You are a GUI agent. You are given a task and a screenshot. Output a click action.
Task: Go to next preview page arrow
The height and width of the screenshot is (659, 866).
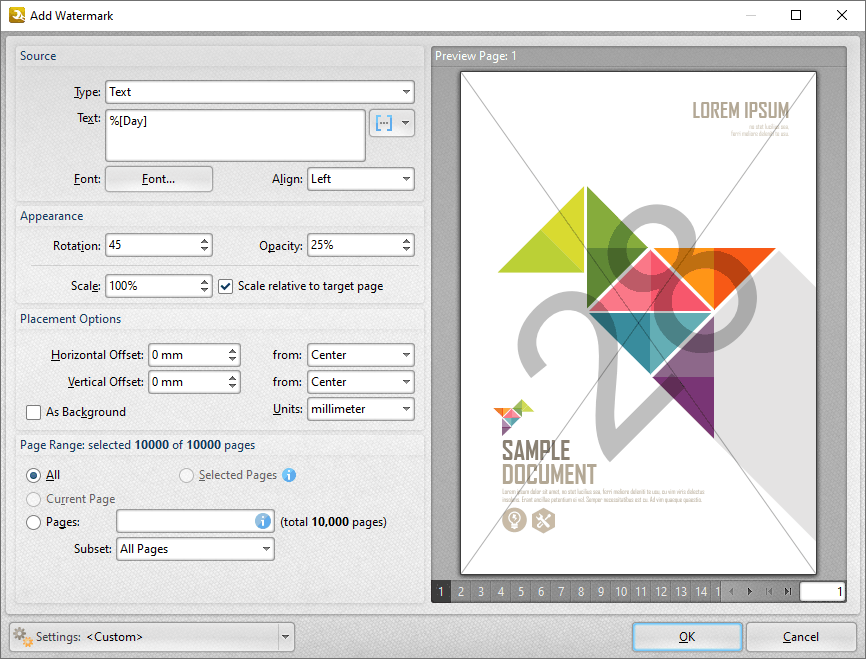(x=750, y=592)
